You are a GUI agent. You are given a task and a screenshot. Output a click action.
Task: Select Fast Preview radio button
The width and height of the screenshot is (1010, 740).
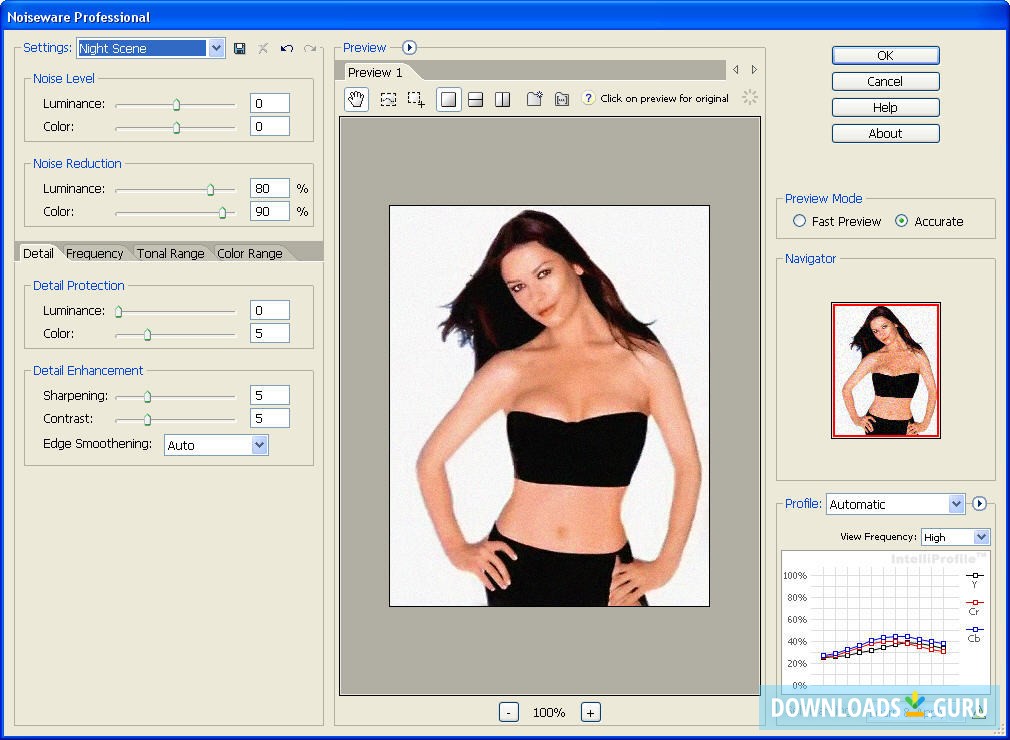799,221
